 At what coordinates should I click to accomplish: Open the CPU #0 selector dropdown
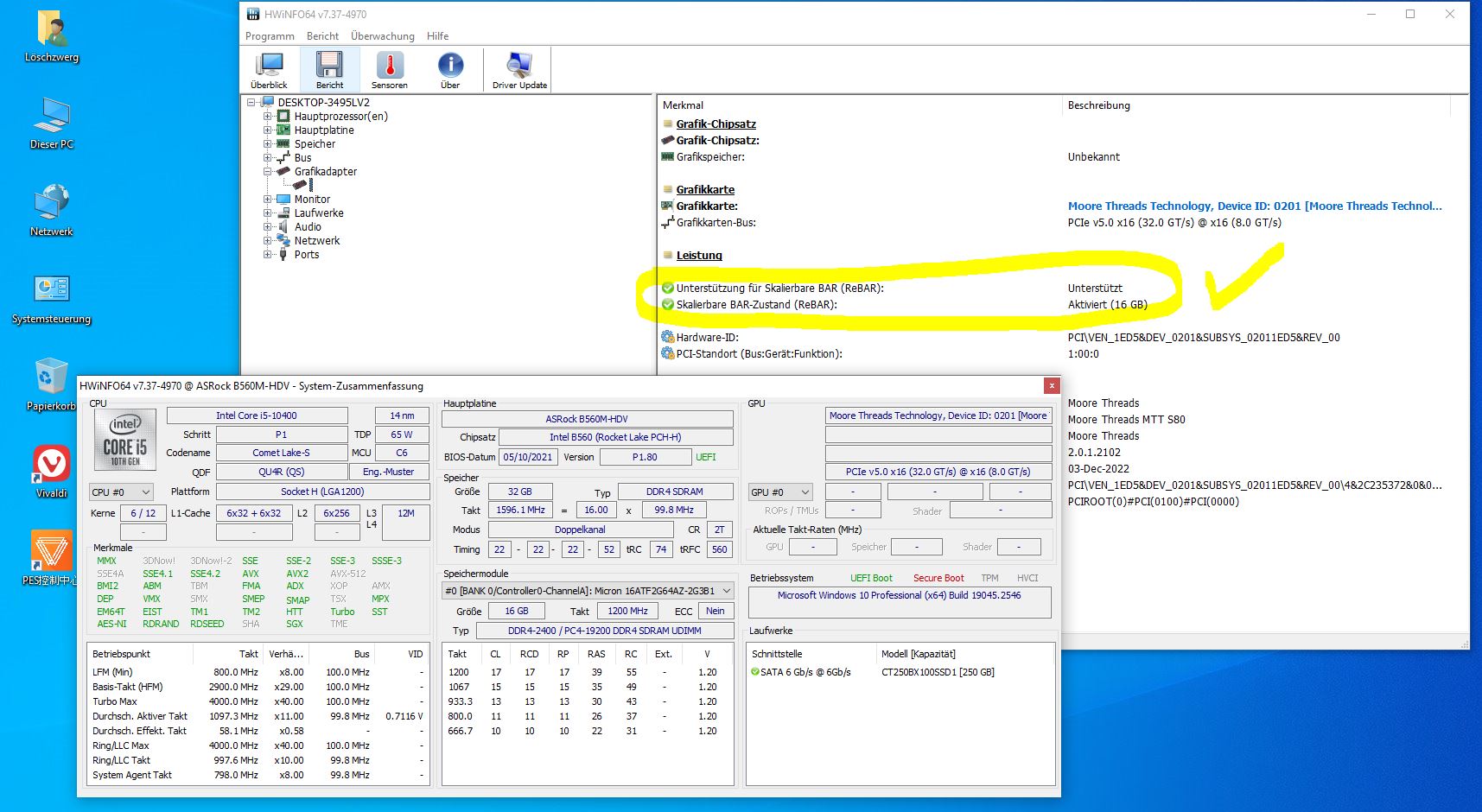122,492
